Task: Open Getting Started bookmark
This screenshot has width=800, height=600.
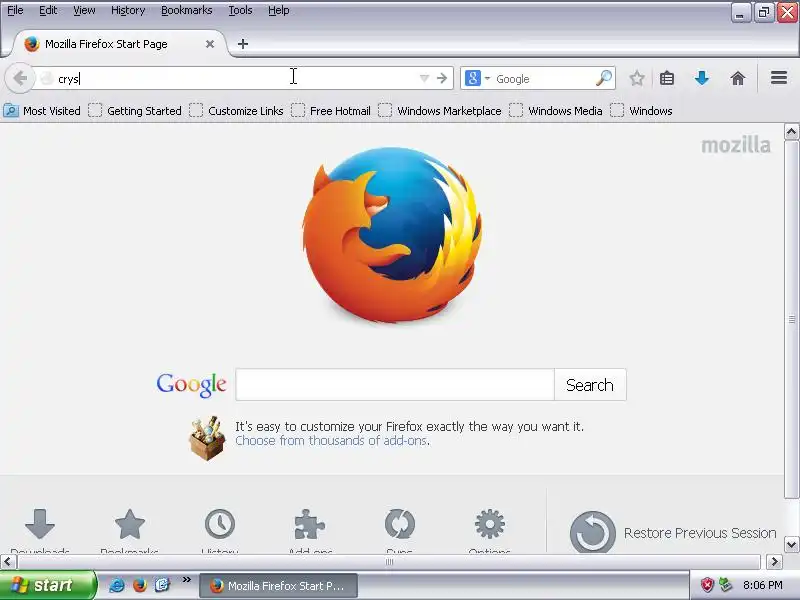Action: tap(135, 111)
